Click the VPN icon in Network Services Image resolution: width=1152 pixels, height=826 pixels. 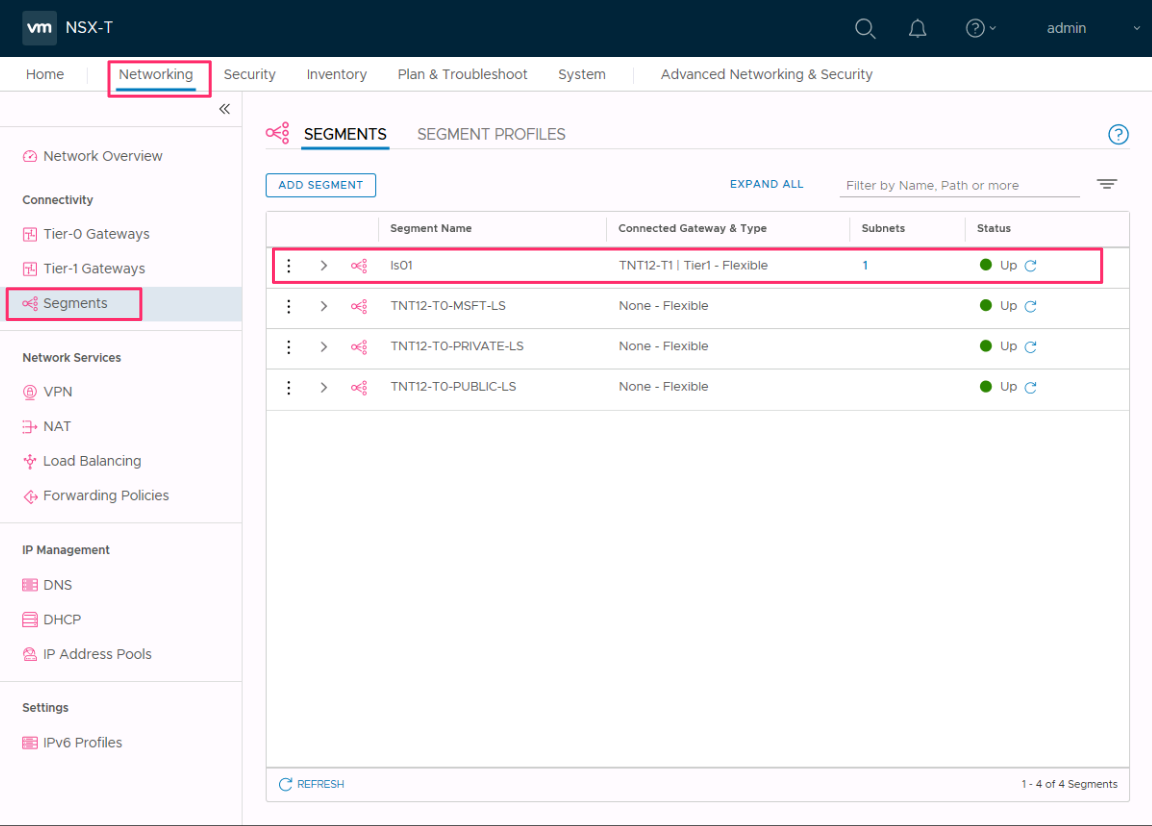tap(29, 391)
